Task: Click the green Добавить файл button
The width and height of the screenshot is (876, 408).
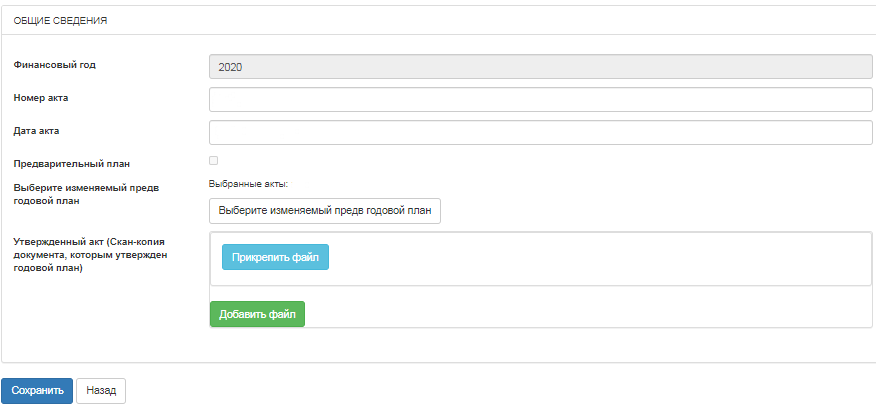Action: (x=257, y=314)
